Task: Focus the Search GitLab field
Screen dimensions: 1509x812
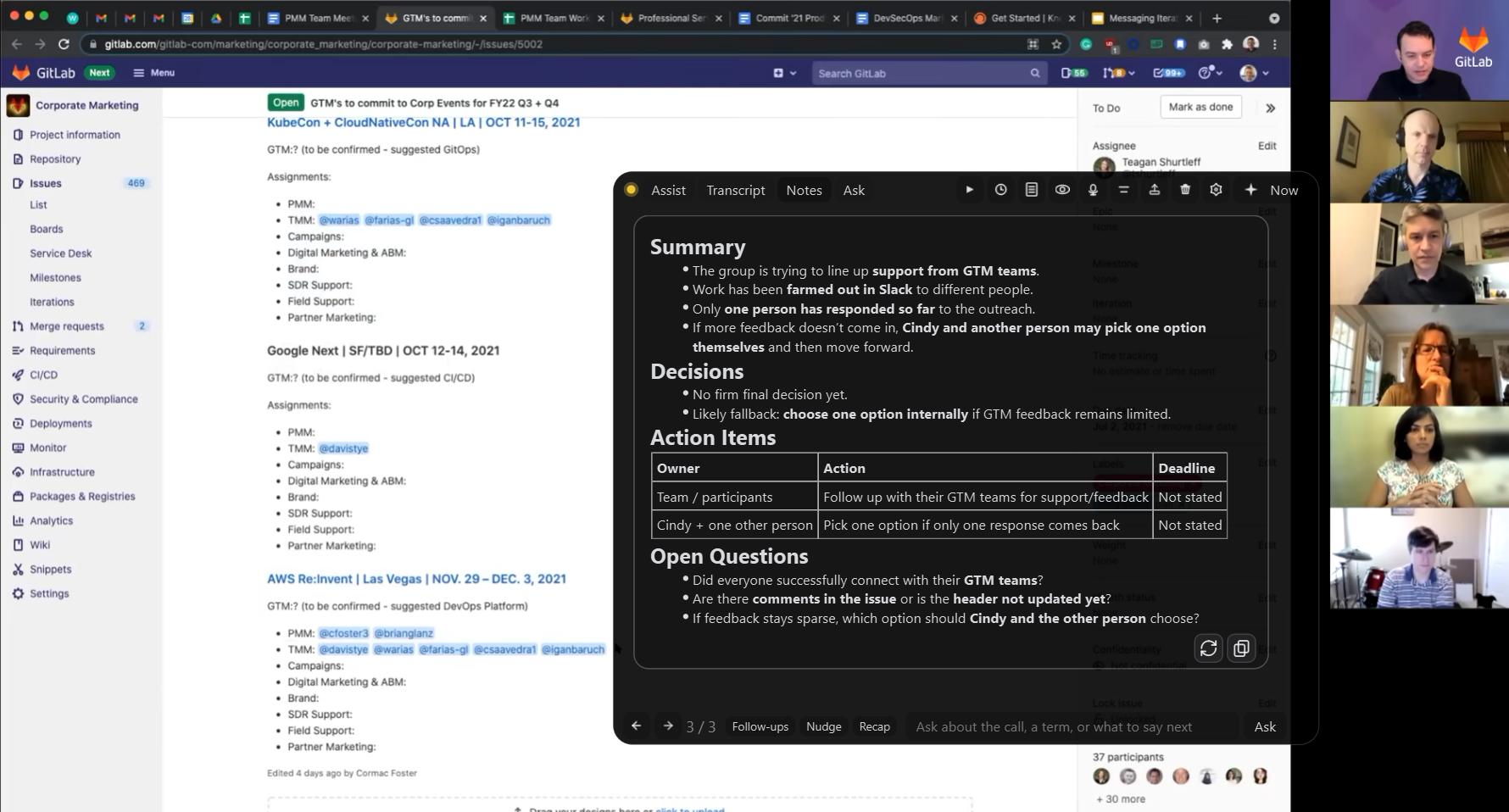Action: (928, 74)
